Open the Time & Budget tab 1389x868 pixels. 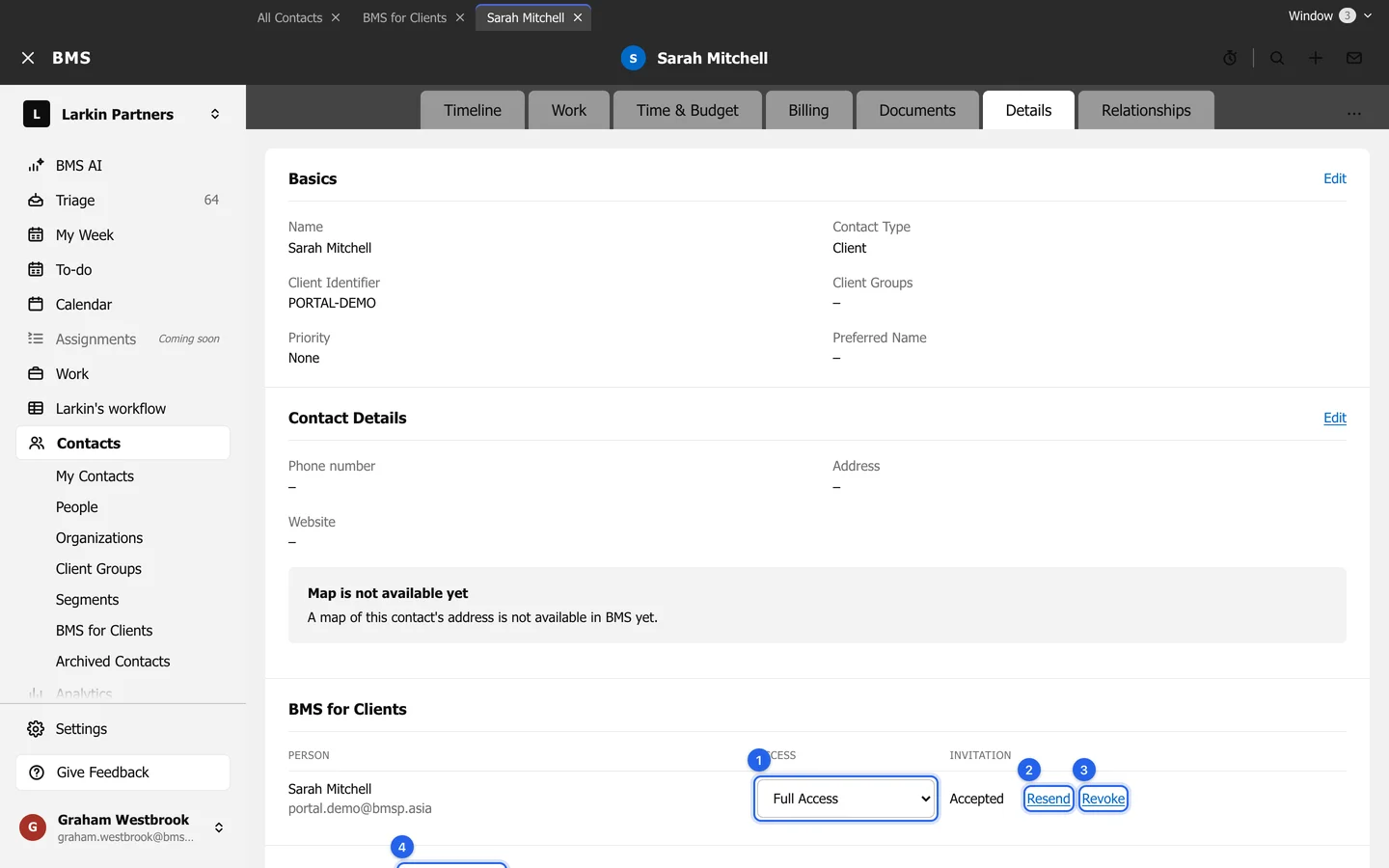tap(688, 110)
